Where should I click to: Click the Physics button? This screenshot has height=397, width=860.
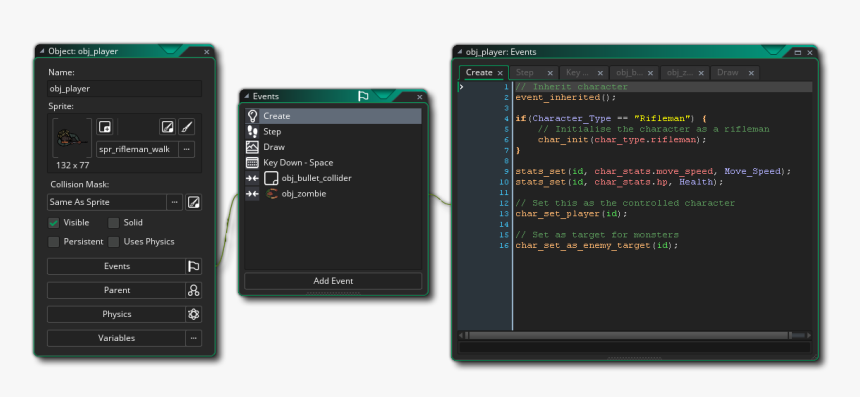[x=116, y=314]
